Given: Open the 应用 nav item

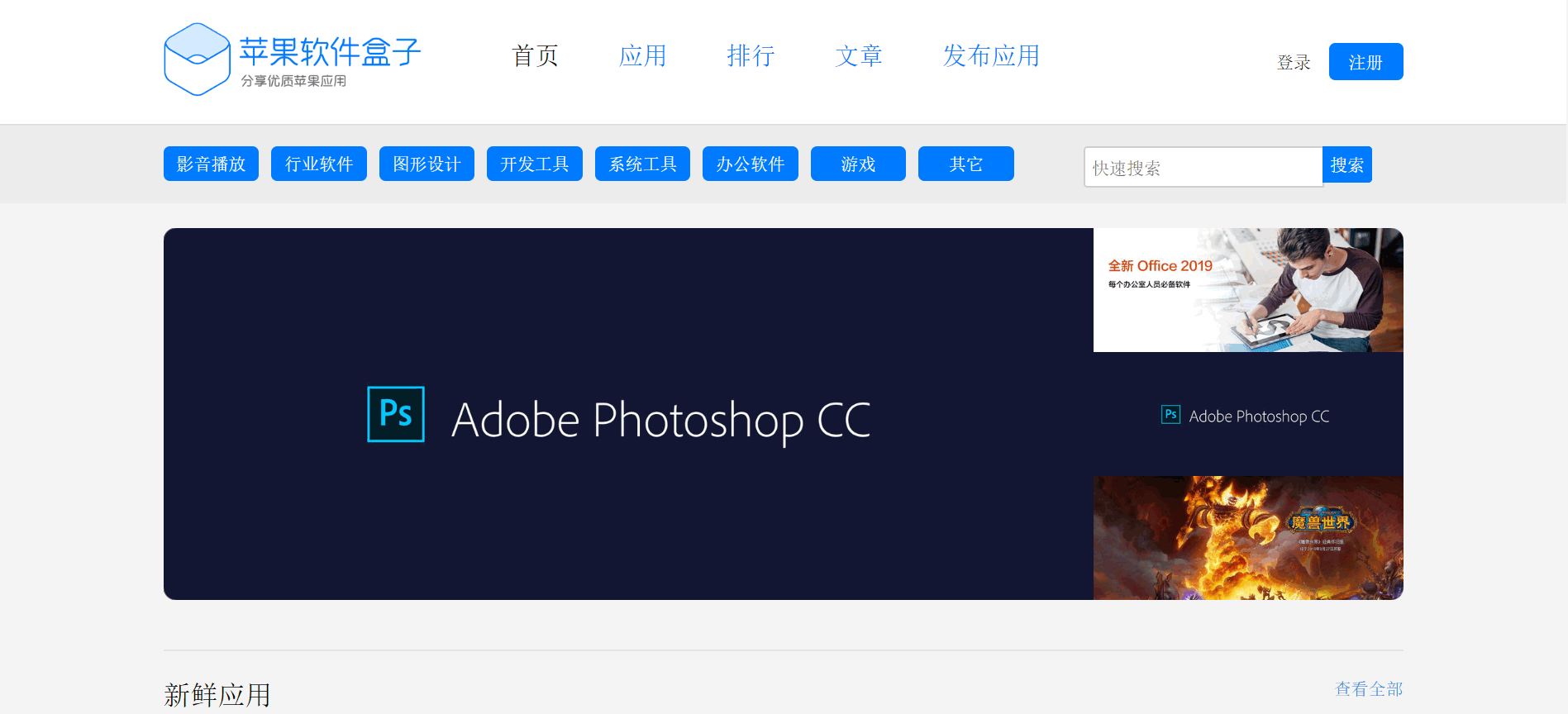Looking at the screenshot, I should [643, 56].
